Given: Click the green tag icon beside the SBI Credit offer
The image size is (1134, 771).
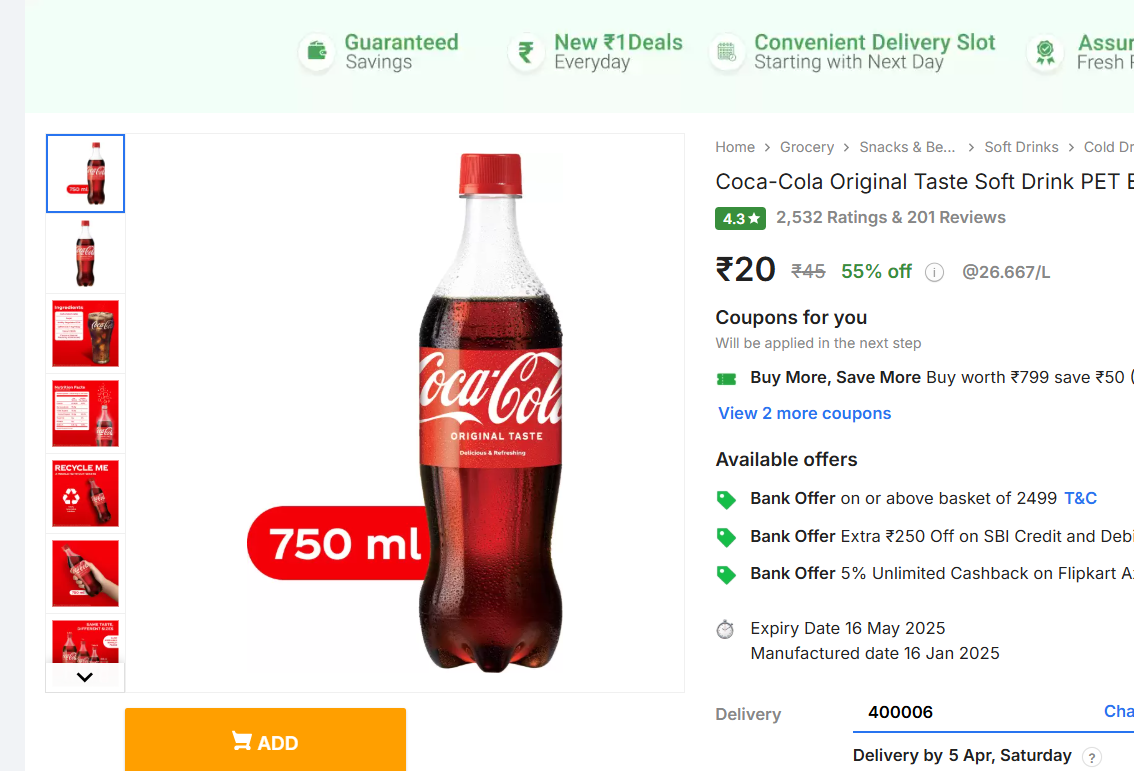Looking at the screenshot, I should click(726, 537).
